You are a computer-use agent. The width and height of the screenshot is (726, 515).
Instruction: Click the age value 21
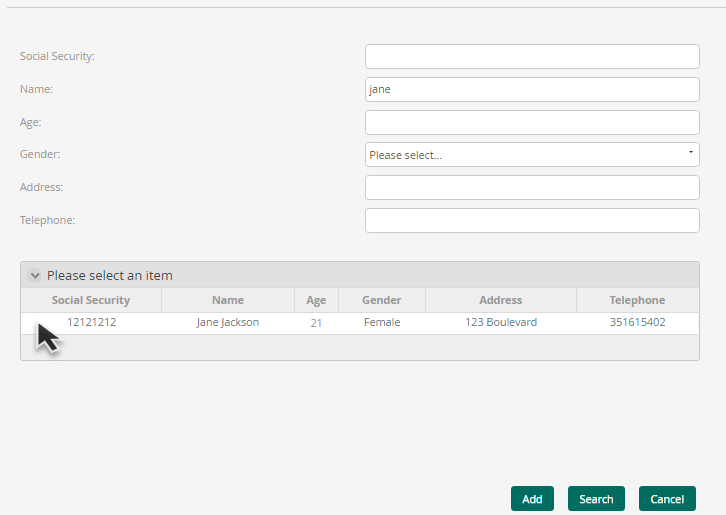[x=316, y=323]
